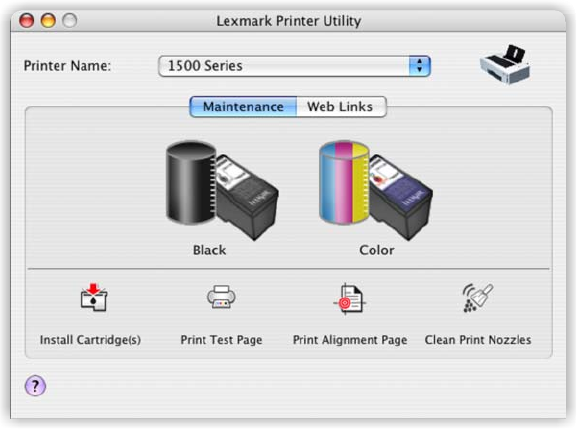This screenshot has width=577, height=429.
Task: Click the printer icon at top right
Action: [505, 64]
